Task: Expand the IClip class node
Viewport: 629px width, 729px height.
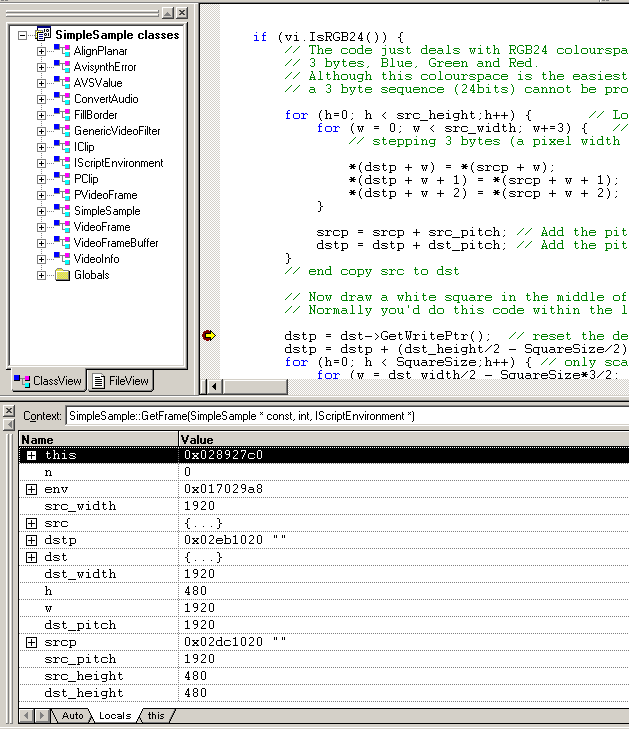Action: tap(41, 147)
